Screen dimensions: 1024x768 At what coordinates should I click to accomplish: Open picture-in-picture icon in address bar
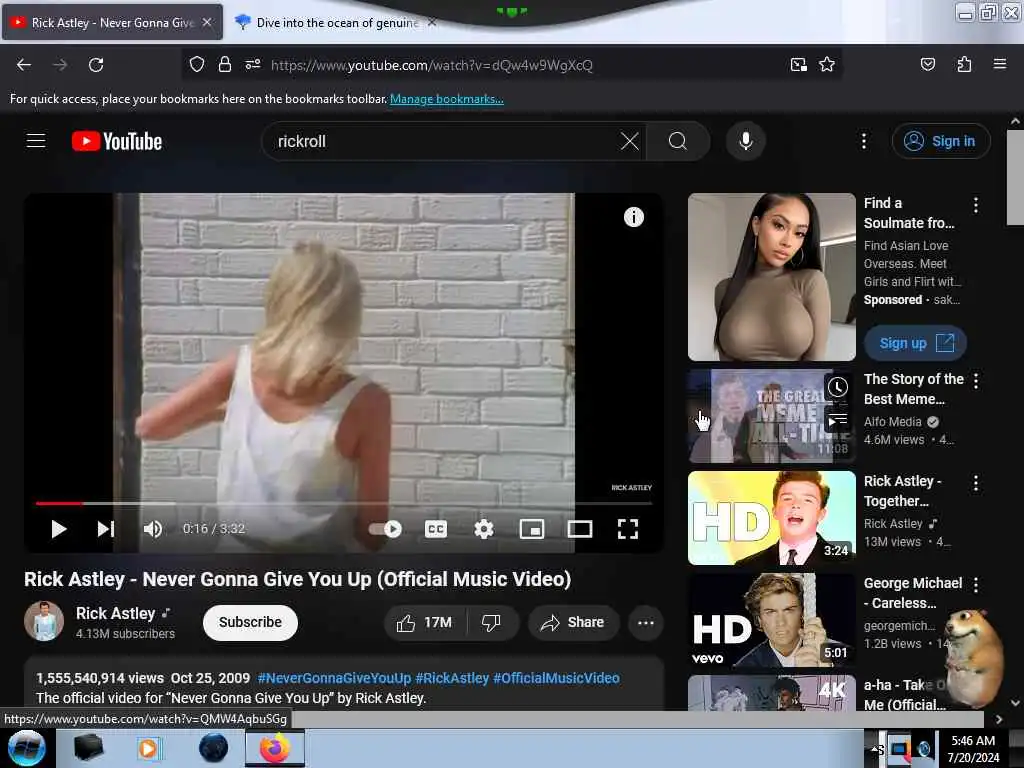tap(799, 65)
